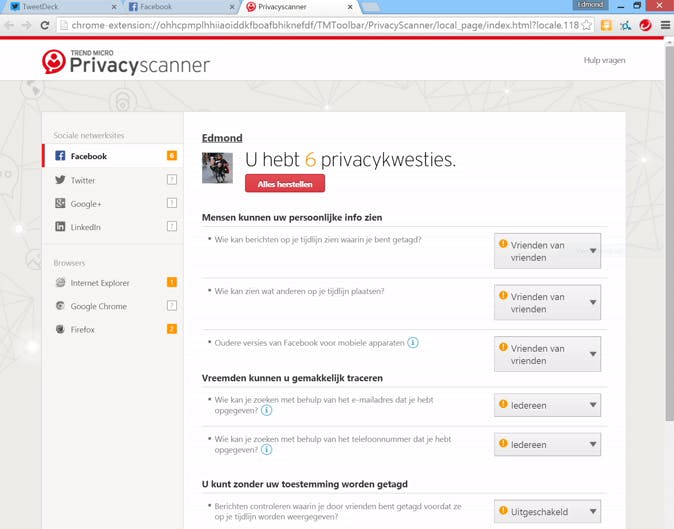Open Google Chrome browser settings
Viewport: 674px width, 529px height.
113,306
